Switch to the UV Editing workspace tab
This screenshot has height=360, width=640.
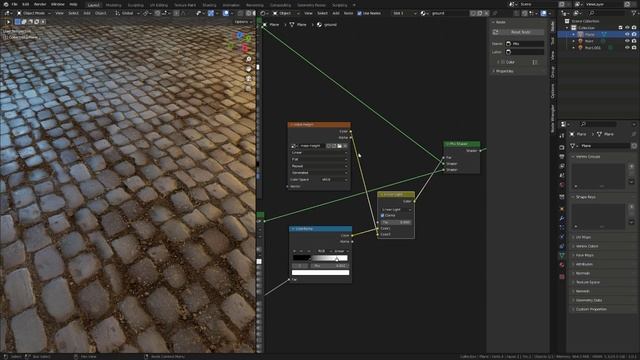159,5
